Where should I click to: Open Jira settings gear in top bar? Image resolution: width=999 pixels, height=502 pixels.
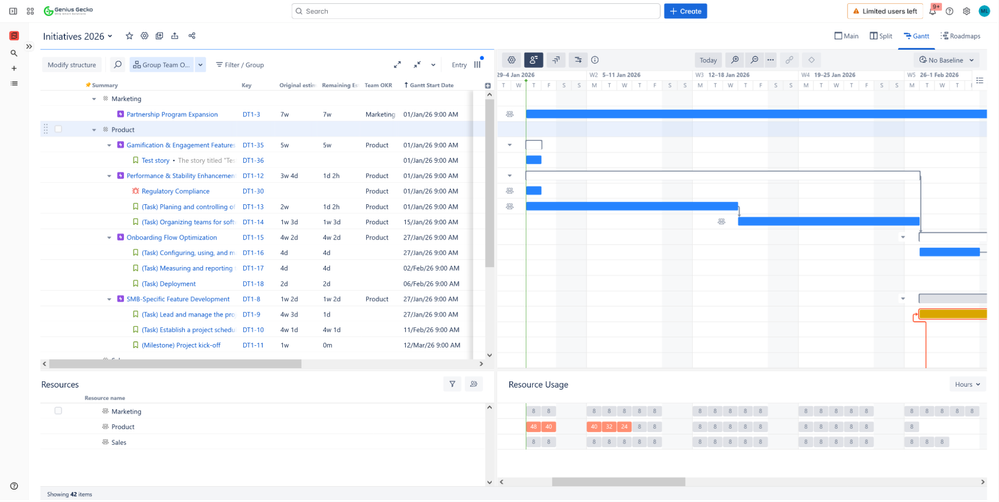(967, 11)
